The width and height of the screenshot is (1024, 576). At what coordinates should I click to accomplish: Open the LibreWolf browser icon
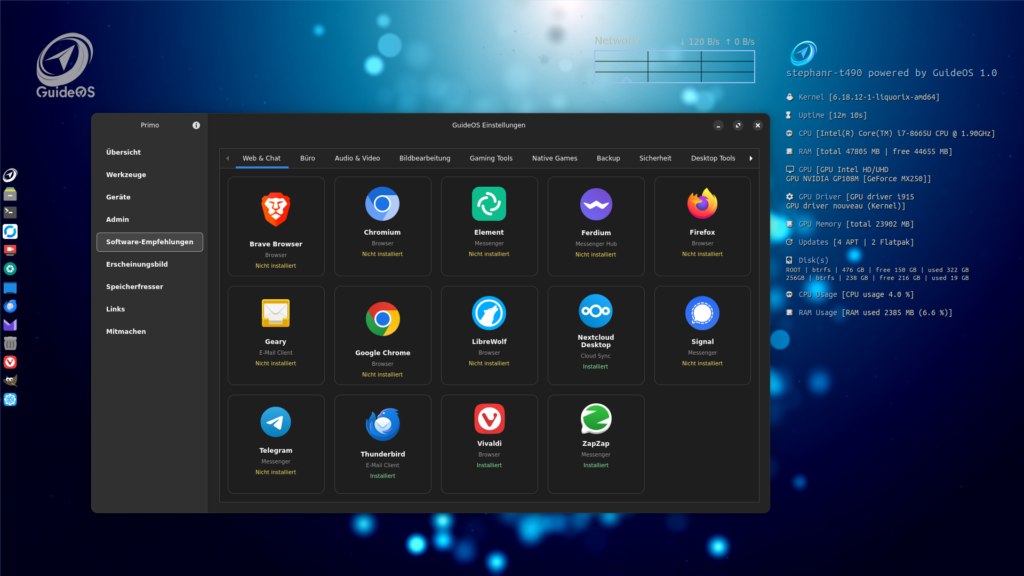point(488,313)
